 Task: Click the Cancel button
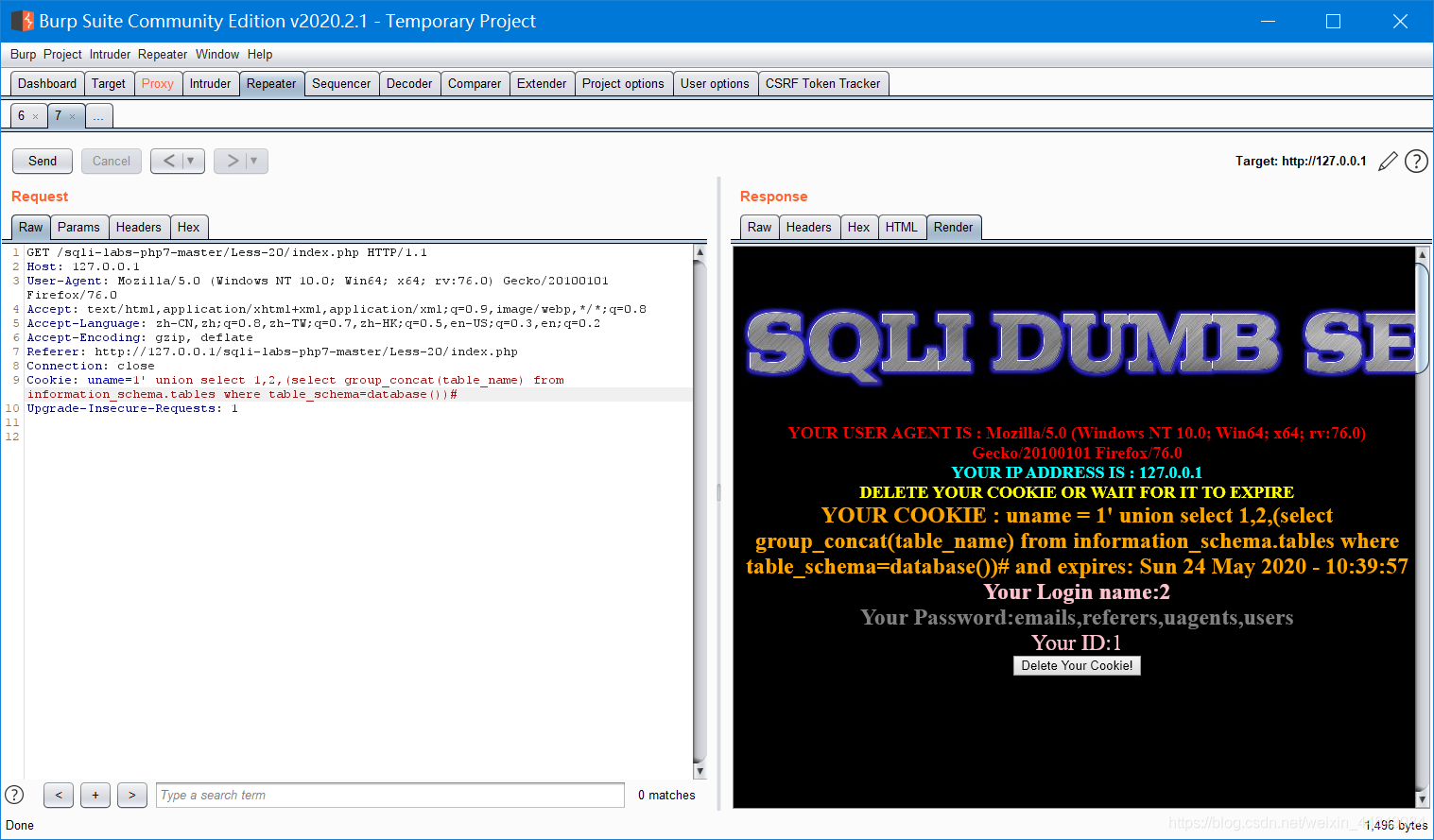click(112, 161)
